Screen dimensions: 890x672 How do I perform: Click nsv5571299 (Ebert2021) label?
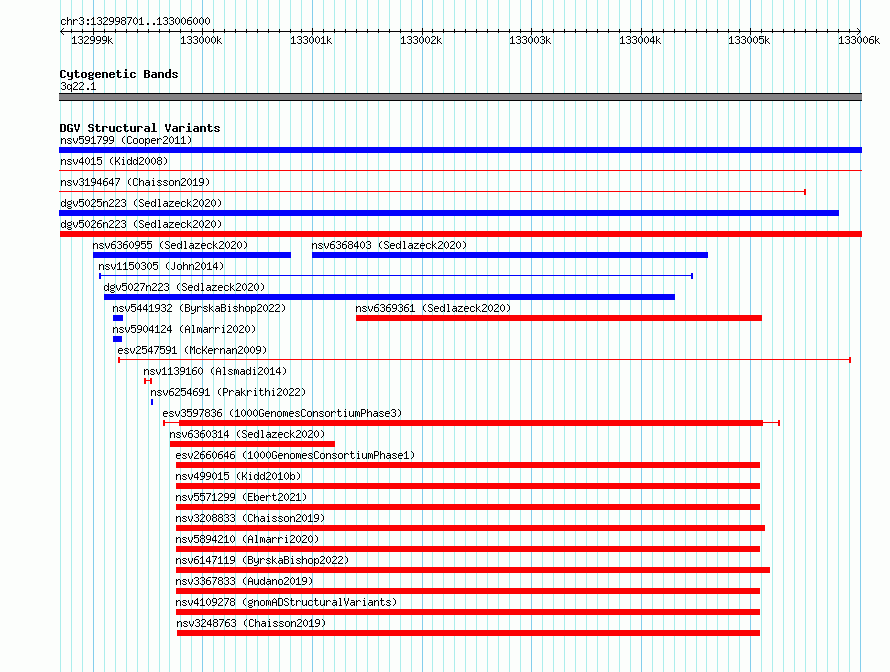pyautogui.click(x=241, y=497)
